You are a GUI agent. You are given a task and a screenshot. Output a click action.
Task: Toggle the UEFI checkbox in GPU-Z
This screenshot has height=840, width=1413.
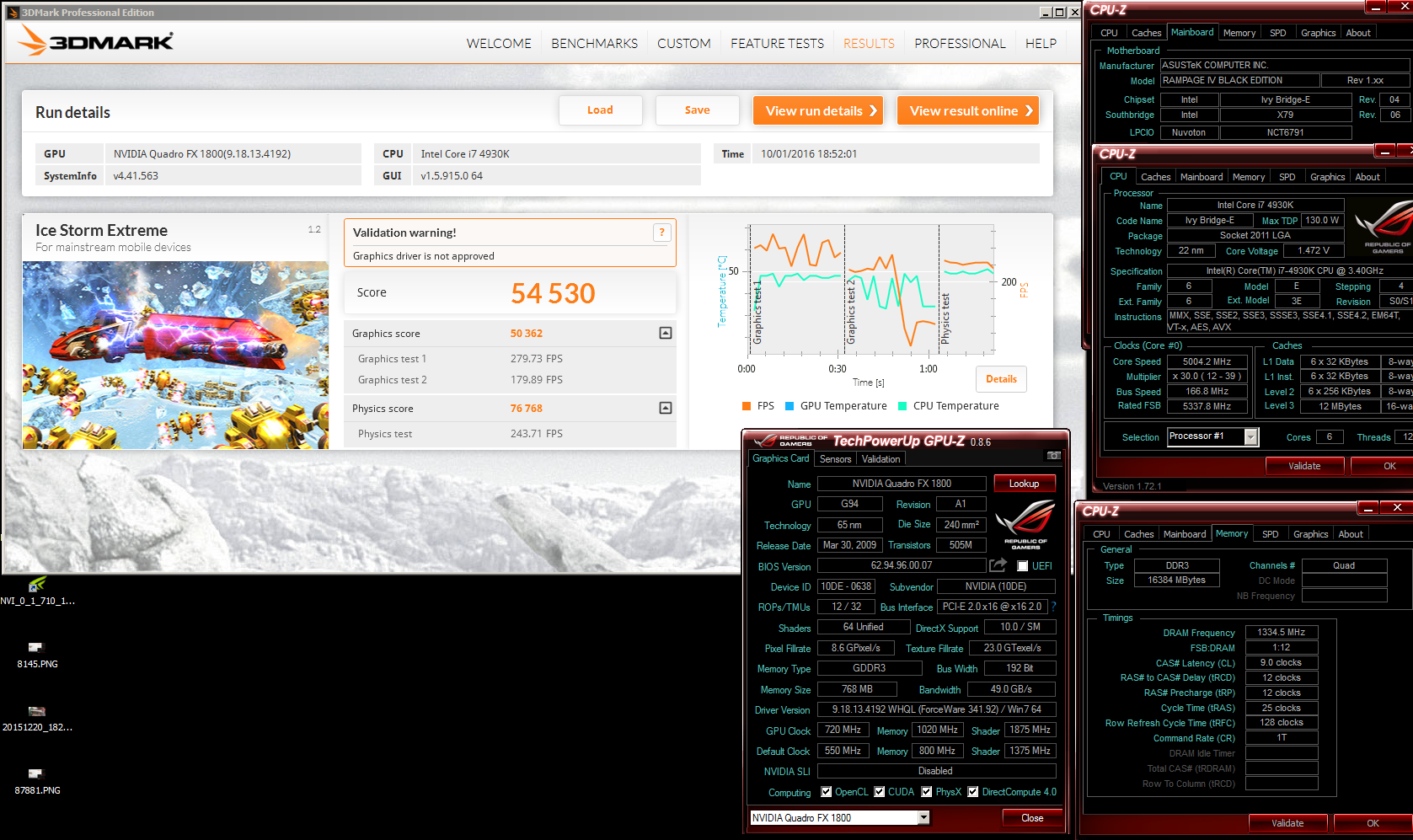(1023, 566)
